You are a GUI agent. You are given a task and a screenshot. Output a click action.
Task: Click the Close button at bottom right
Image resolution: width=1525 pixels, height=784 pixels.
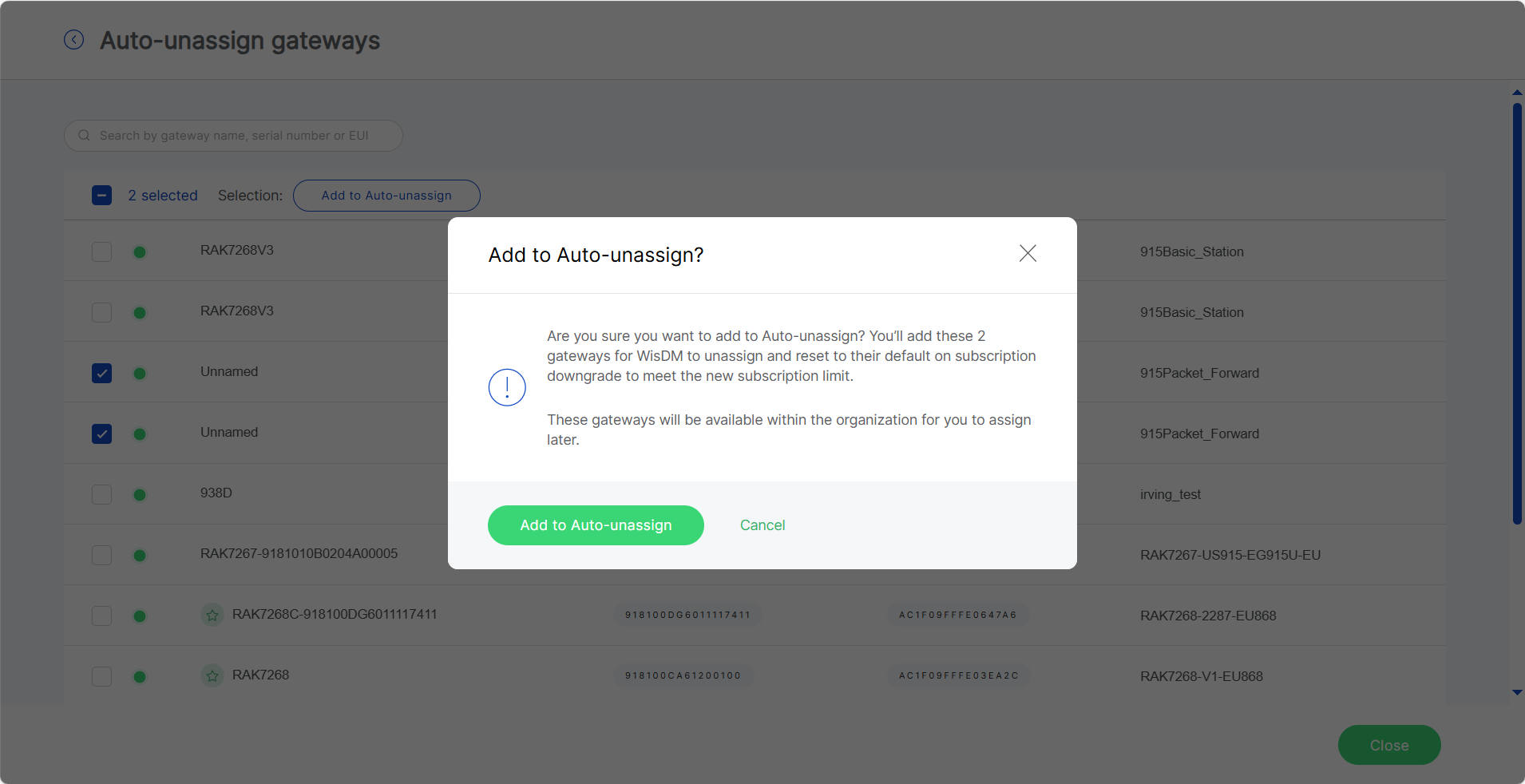coord(1388,744)
